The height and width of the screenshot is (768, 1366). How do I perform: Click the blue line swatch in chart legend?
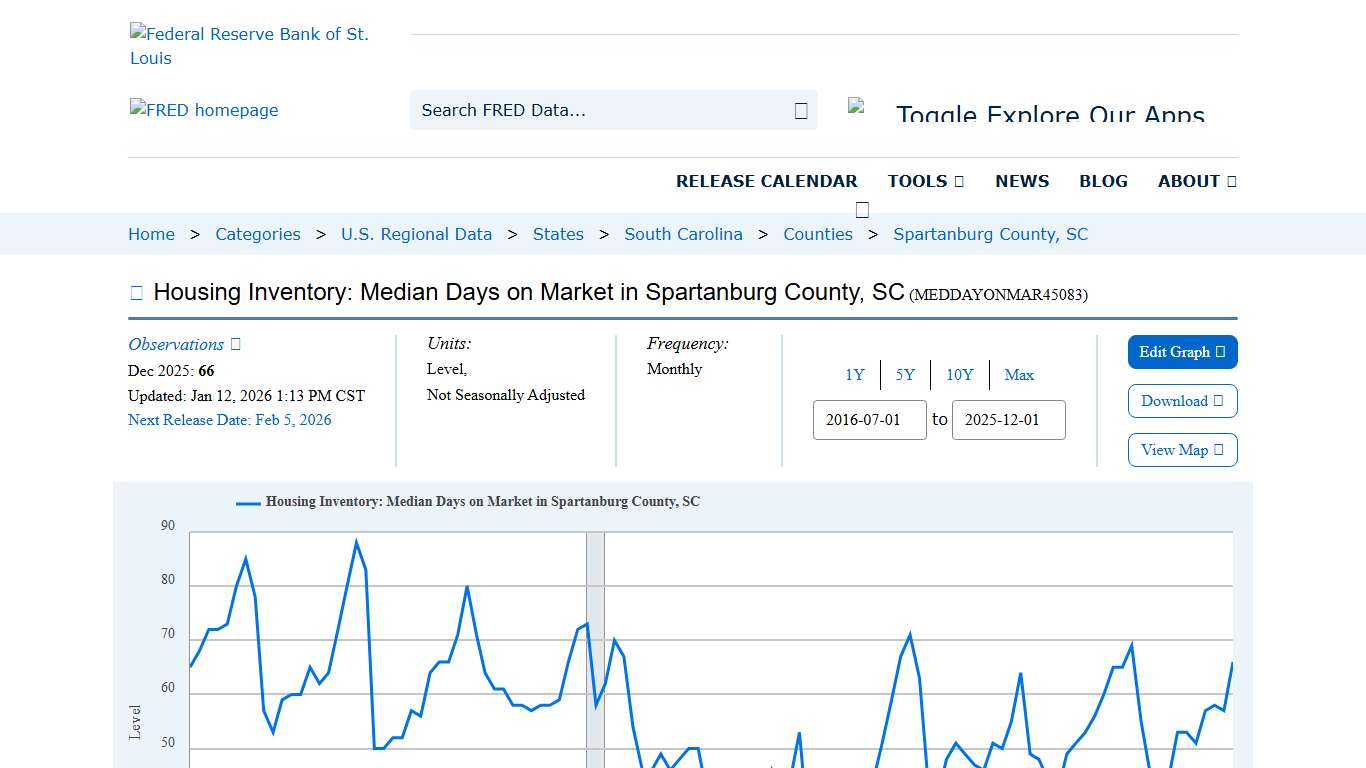[246, 502]
